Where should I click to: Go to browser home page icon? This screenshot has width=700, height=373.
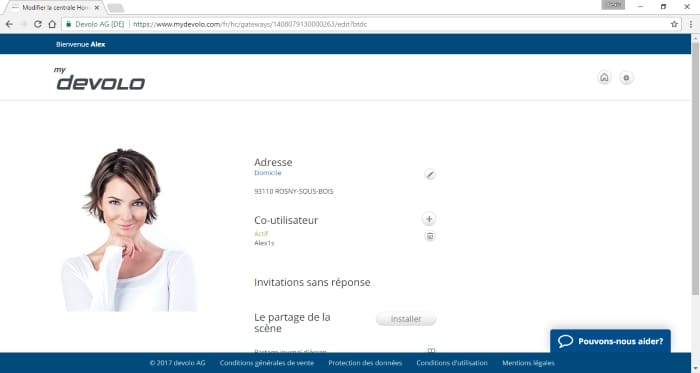coord(52,24)
